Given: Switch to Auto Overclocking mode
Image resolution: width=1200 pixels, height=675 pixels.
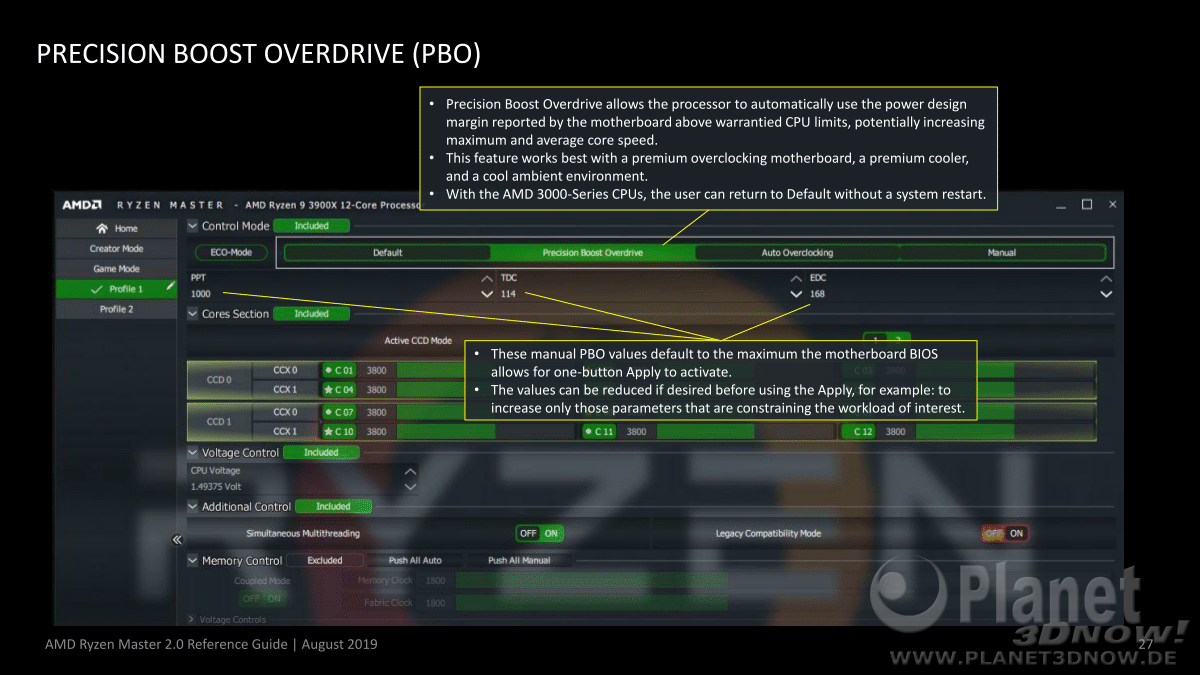Looking at the screenshot, I should pos(797,252).
